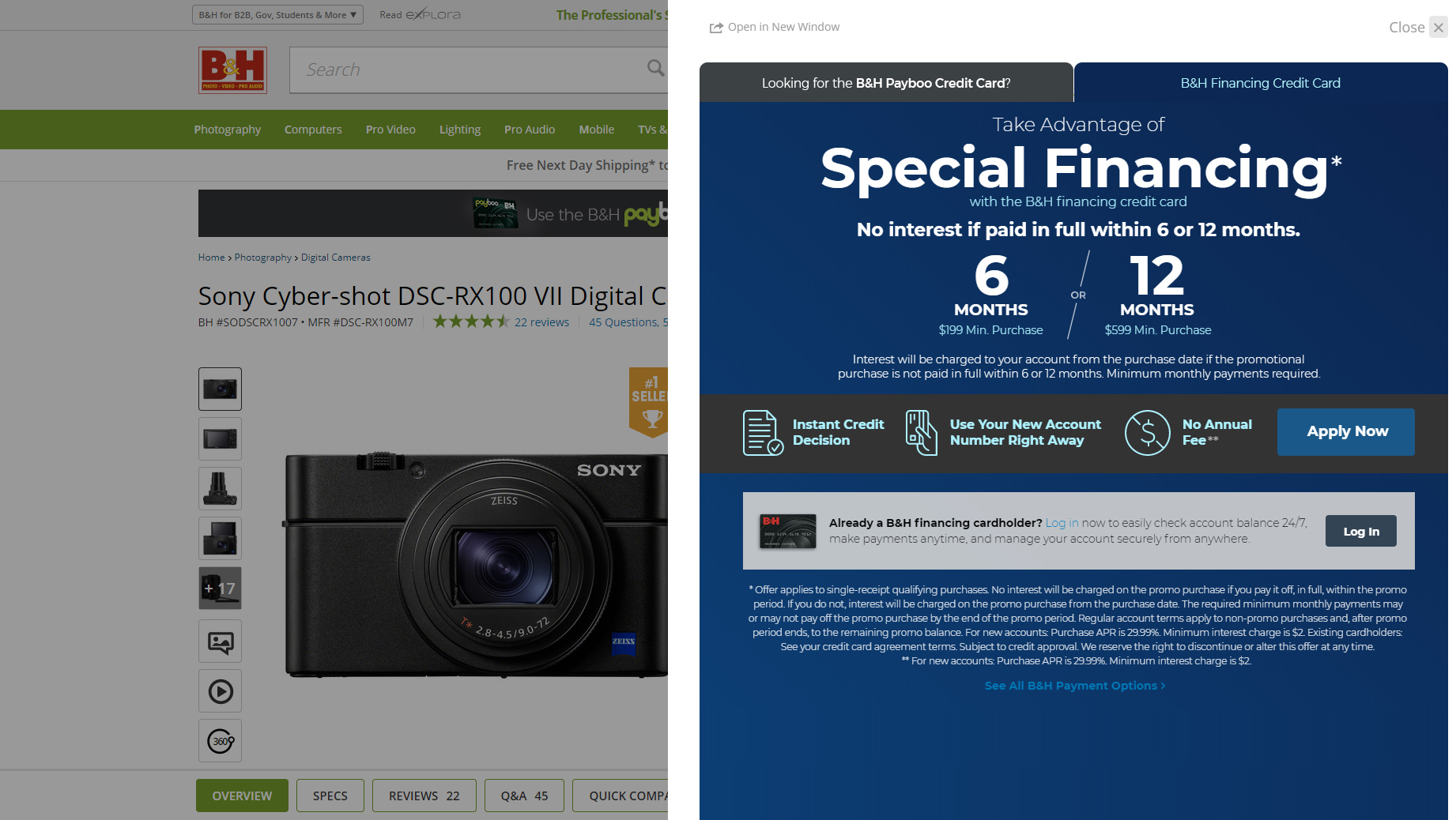The width and height of the screenshot is (1456, 820).
Task: Open the Read Explora link
Action: click(421, 14)
